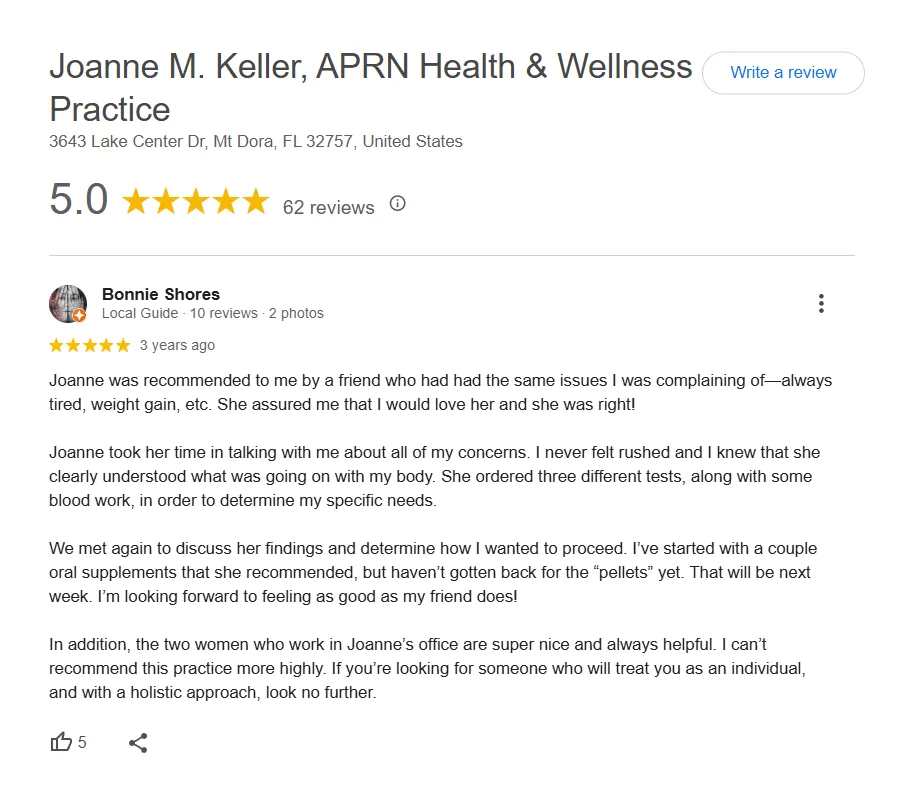Click the 62 reviews count text
Image resolution: width=915 pixels, height=786 pixels.
click(x=329, y=207)
